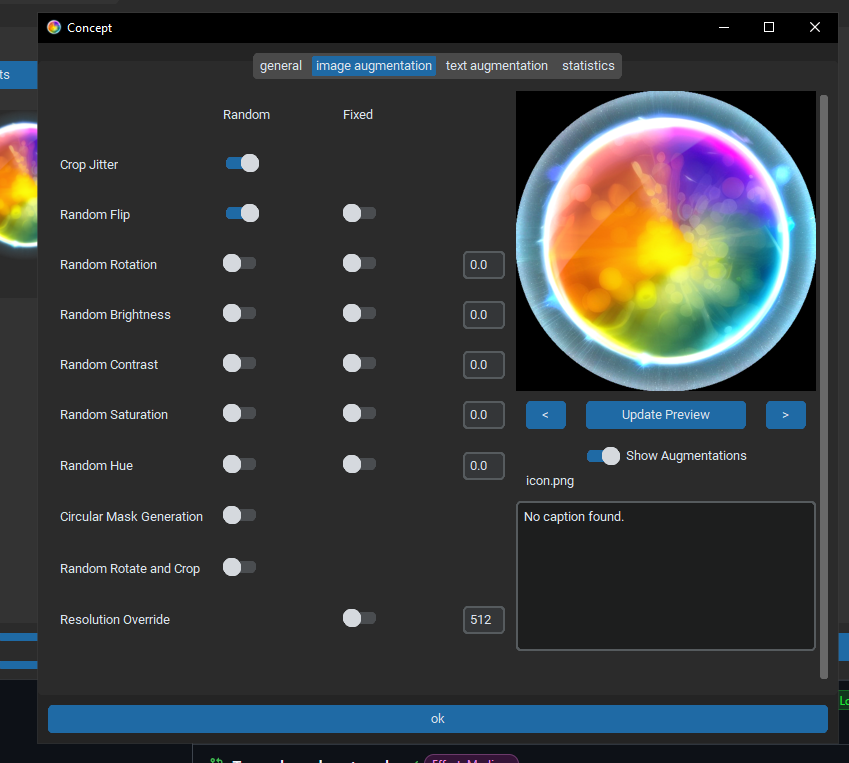
Task: Select the image augmentation tab
Action: pyautogui.click(x=374, y=66)
